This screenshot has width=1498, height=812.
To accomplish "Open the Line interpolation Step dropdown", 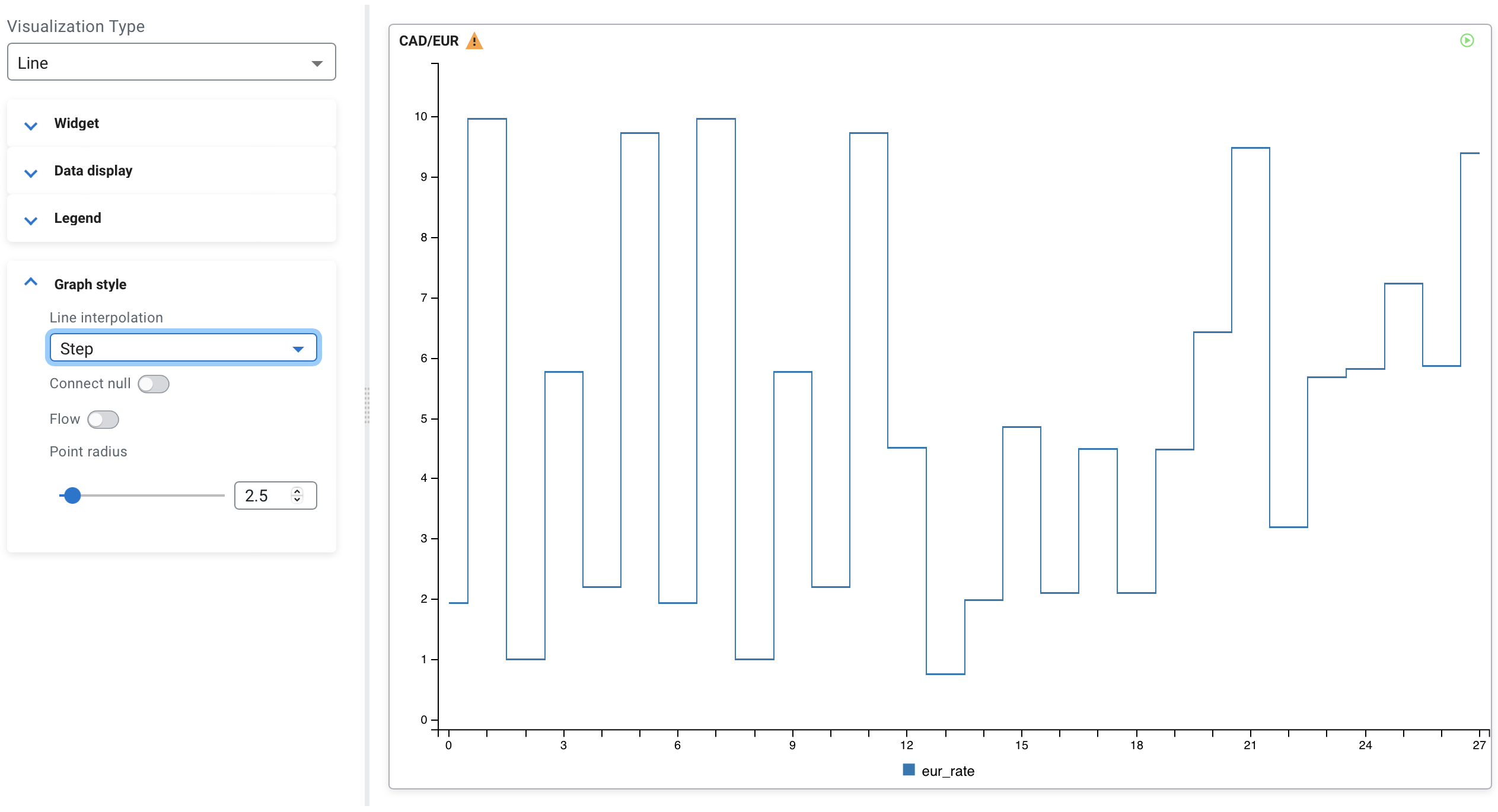I will click(x=183, y=348).
